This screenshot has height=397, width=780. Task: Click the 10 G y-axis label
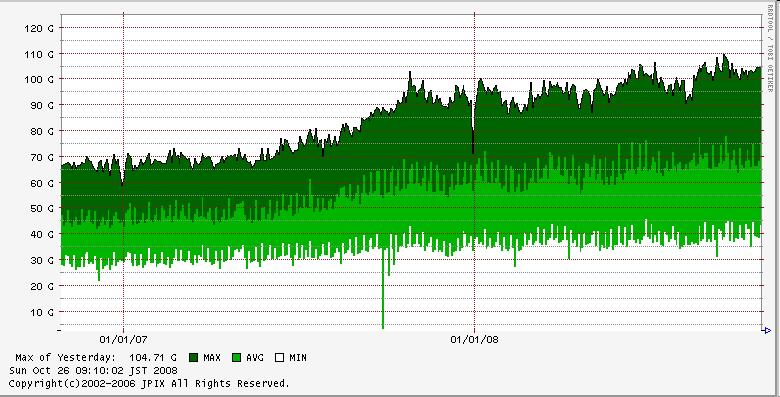pyautogui.click(x=42, y=312)
